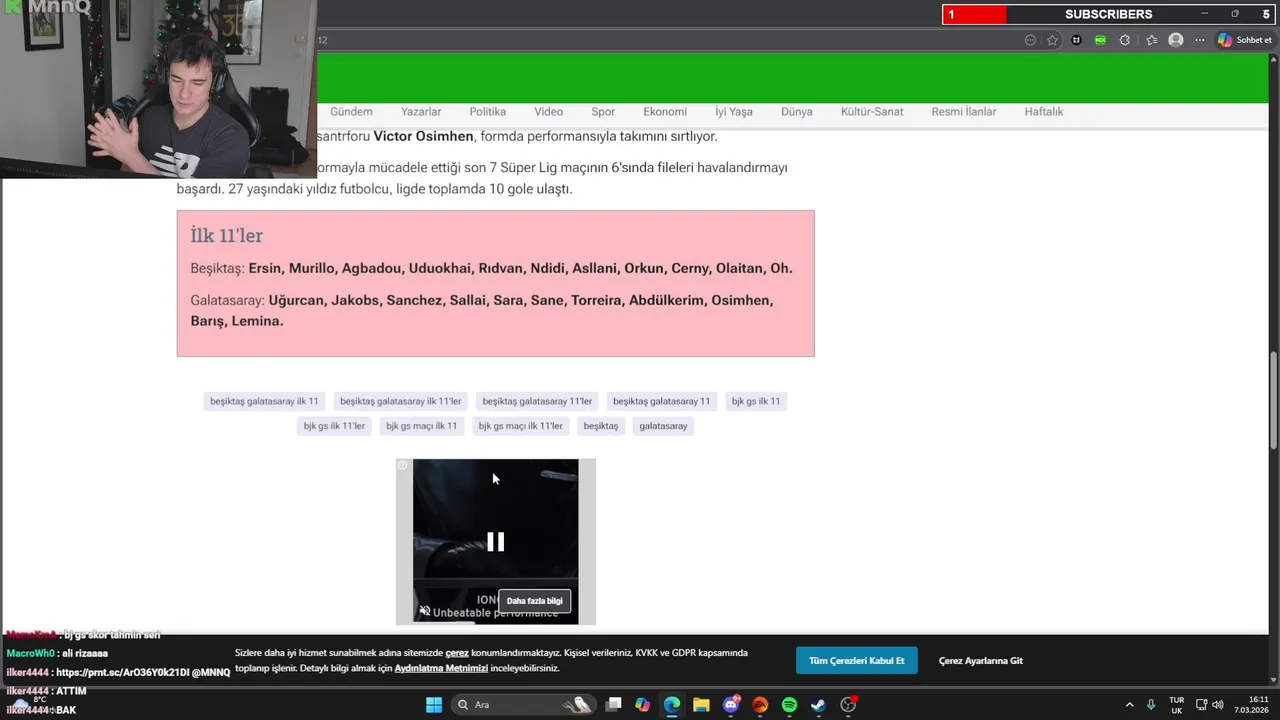Click the 'beşiktaş galatasaray 11'ler' tag
Viewport: 1280px width, 720px height.
point(537,401)
